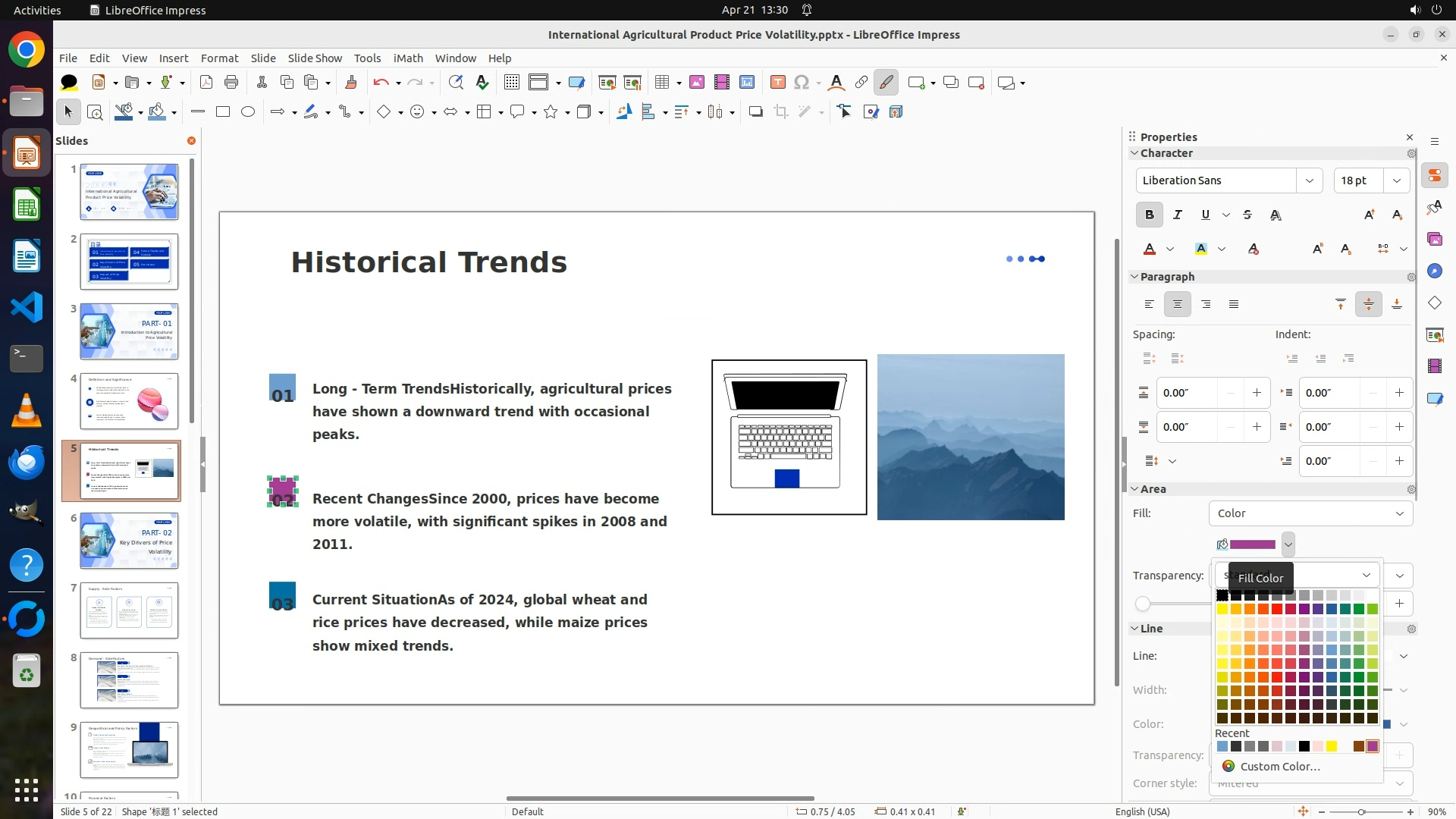Click the Insert Table toolbar icon
The width and height of the screenshot is (1456, 819).
tap(663, 83)
